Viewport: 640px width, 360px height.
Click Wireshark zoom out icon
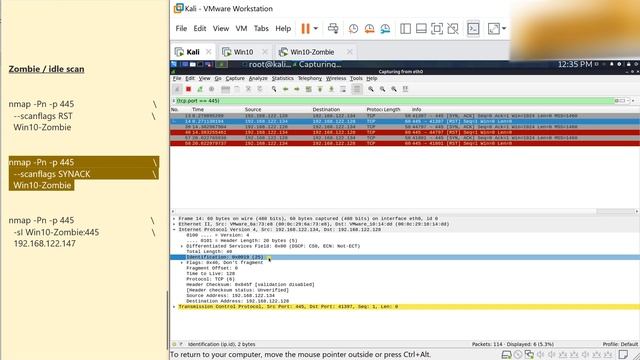[382, 89]
